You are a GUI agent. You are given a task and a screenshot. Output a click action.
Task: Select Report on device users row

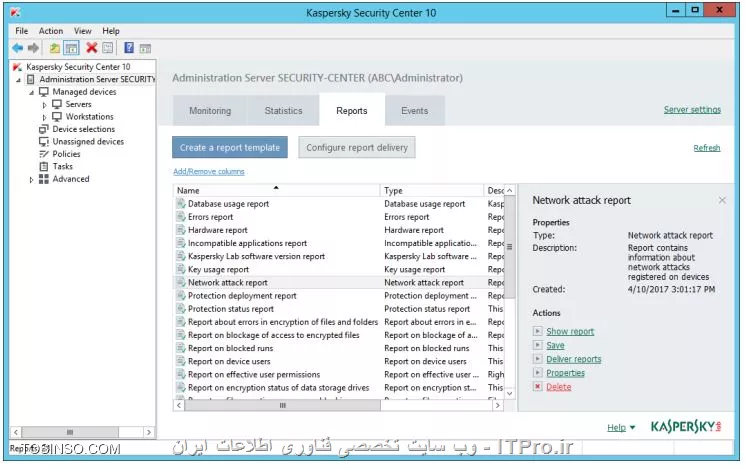pos(338,362)
